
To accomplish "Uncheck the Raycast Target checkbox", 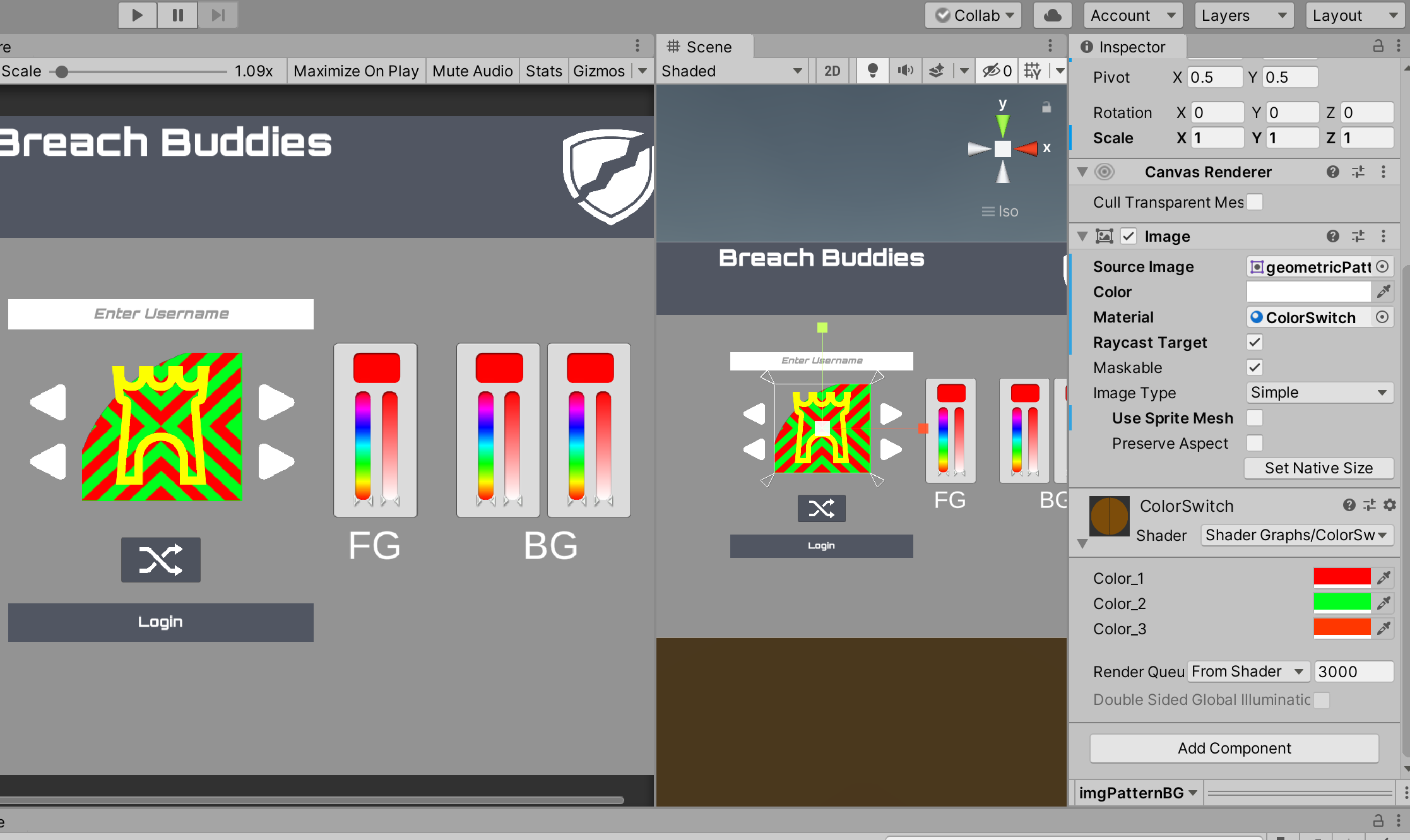I will (1254, 342).
